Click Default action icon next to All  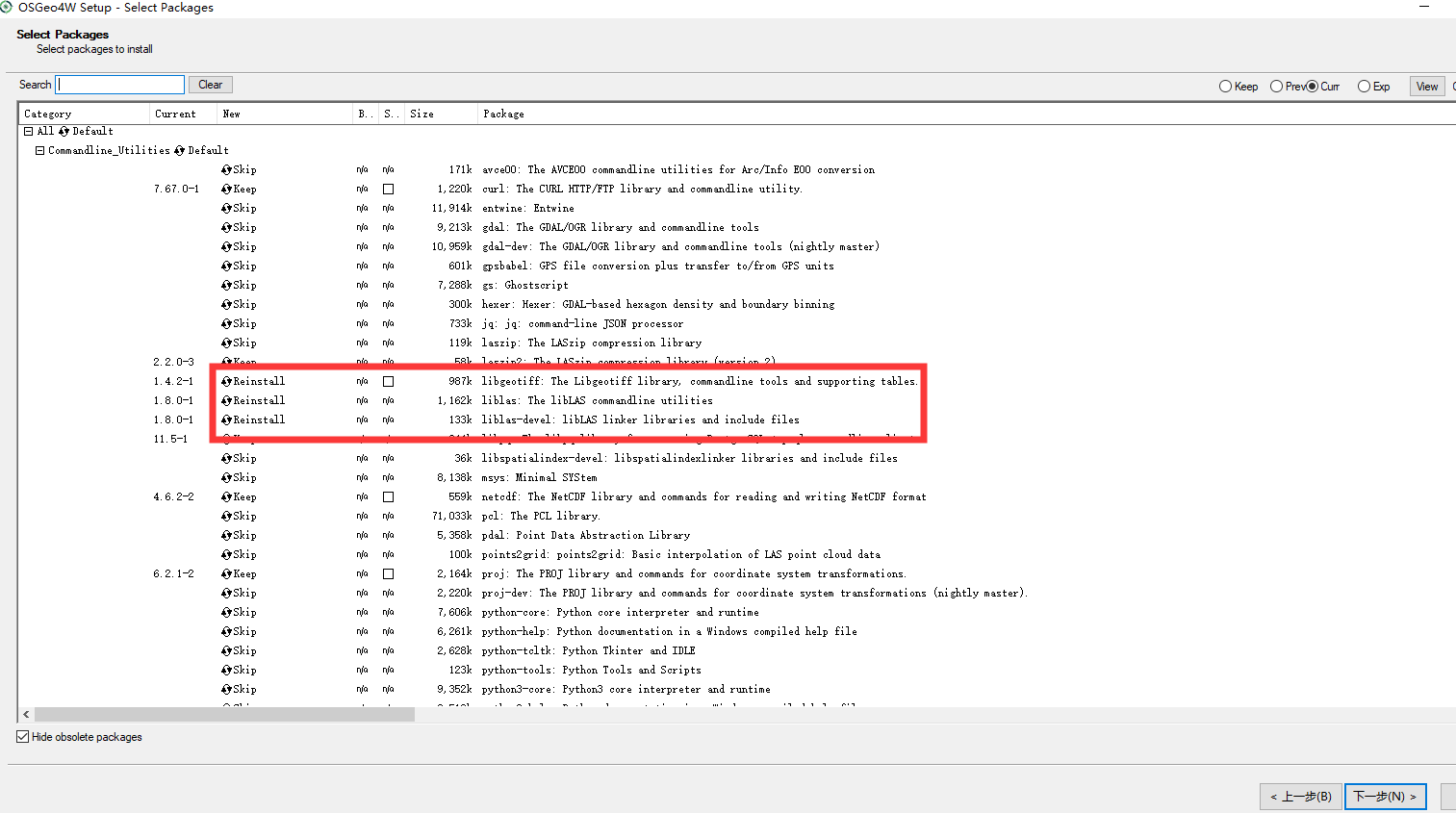(63, 131)
